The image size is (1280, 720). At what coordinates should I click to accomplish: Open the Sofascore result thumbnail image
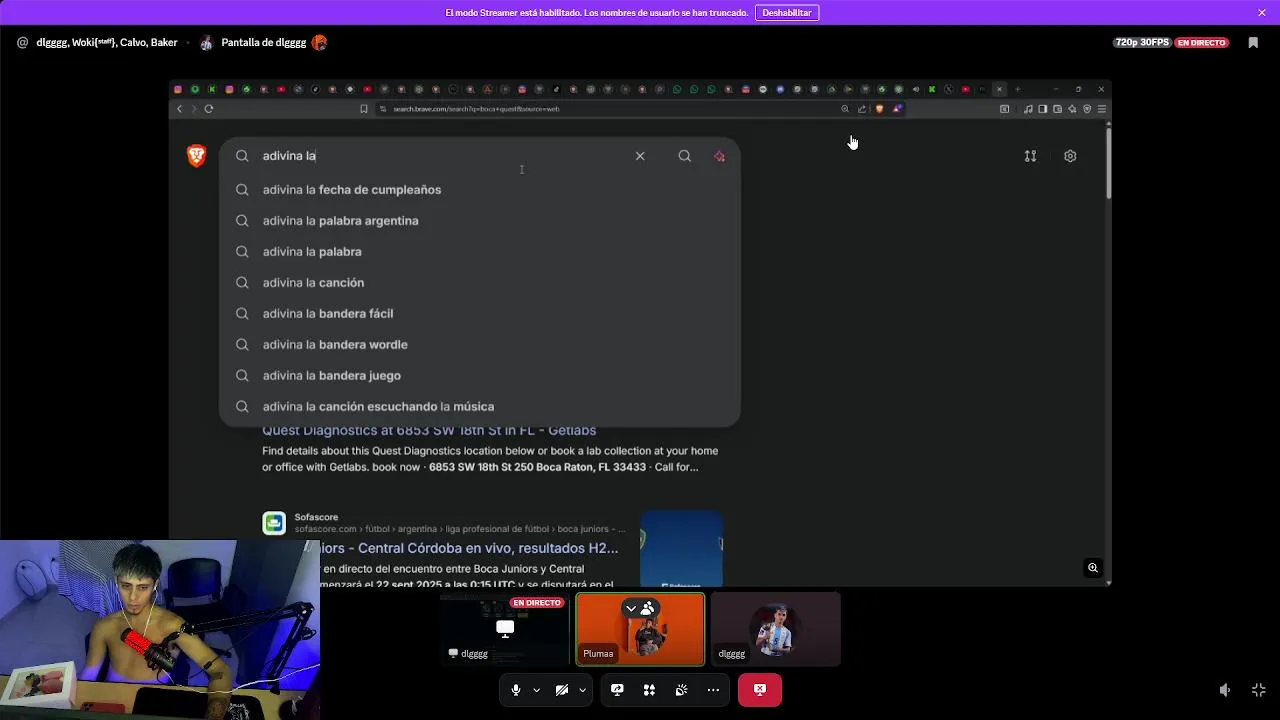[681, 548]
